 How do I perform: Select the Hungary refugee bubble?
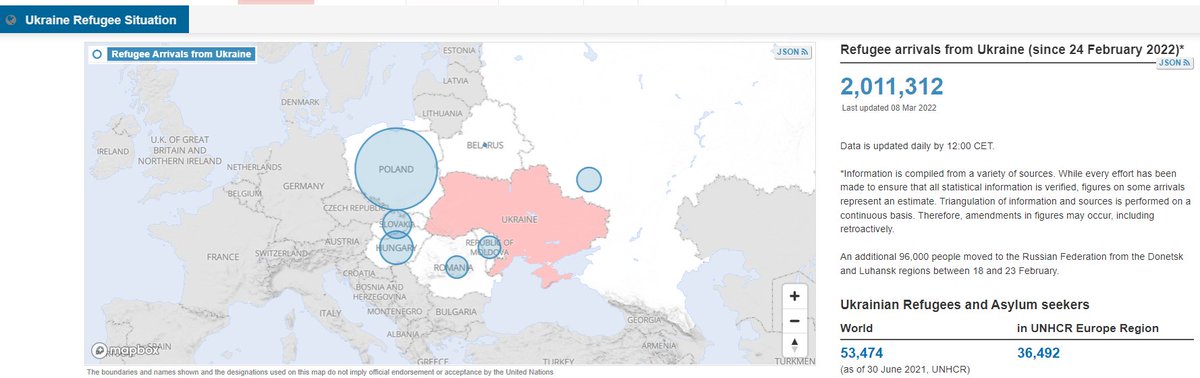(x=395, y=248)
